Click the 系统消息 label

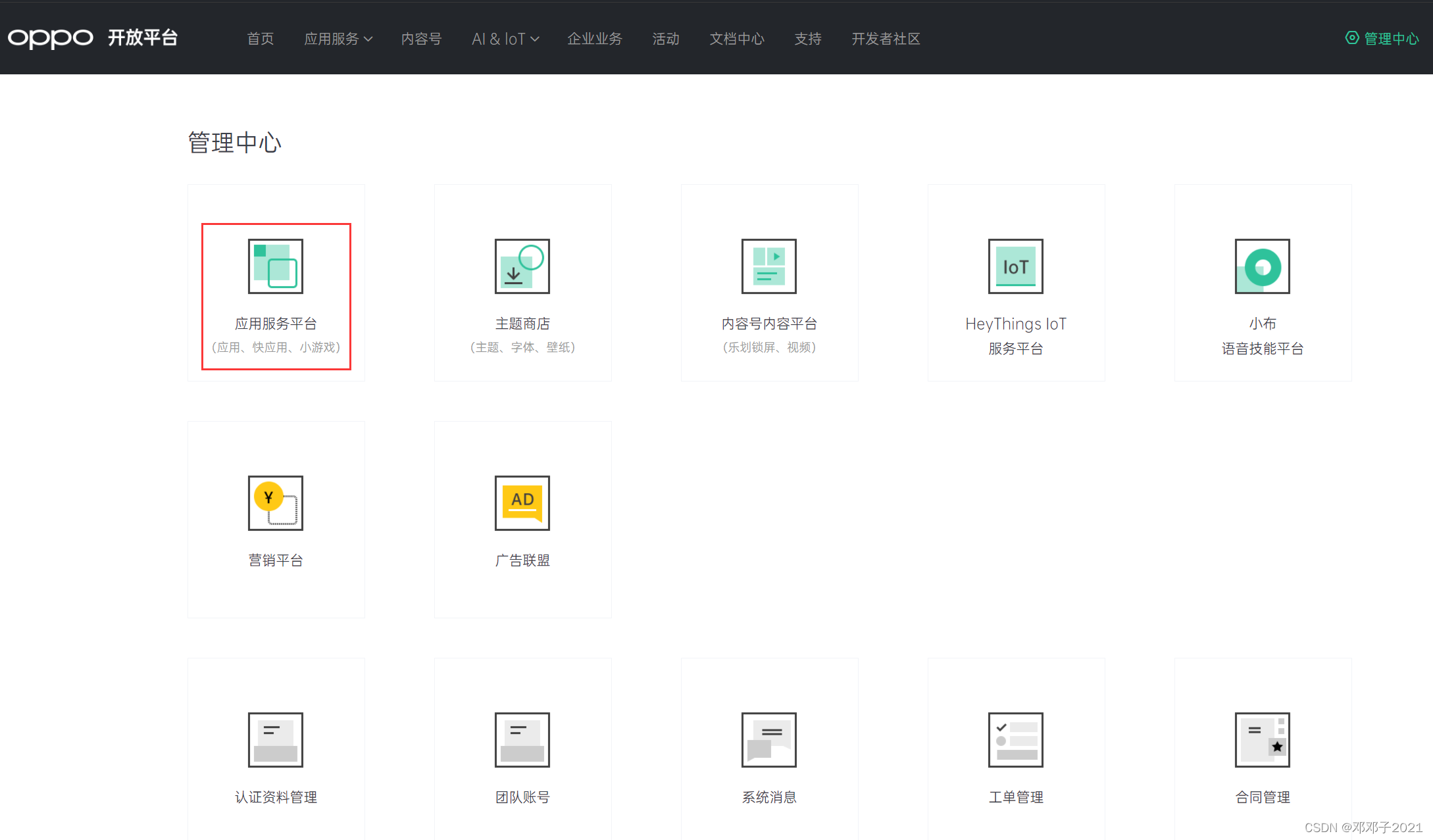(x=769, y=797)
